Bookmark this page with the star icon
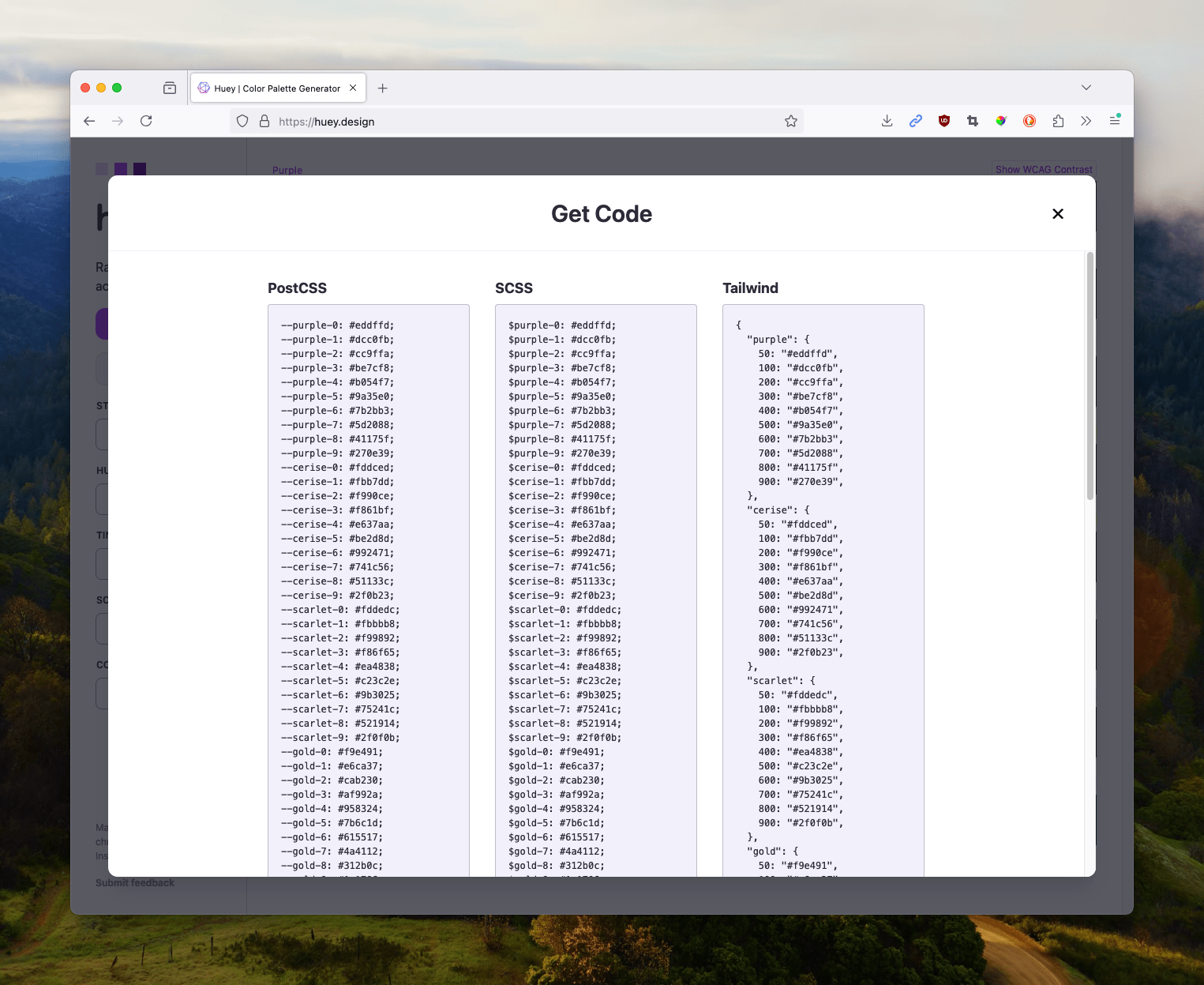Screen dimensions: 1204x985 (x=790, y=121)
